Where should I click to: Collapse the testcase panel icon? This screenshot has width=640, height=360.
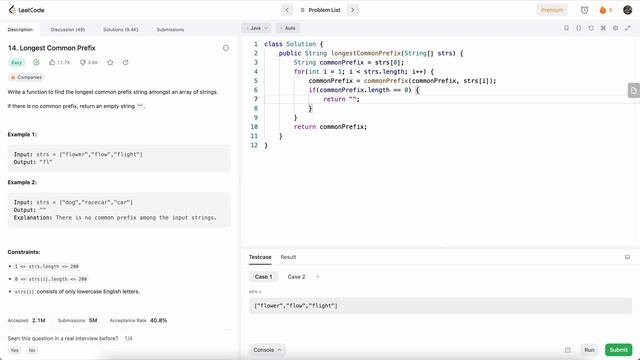[x=627, y=257]
